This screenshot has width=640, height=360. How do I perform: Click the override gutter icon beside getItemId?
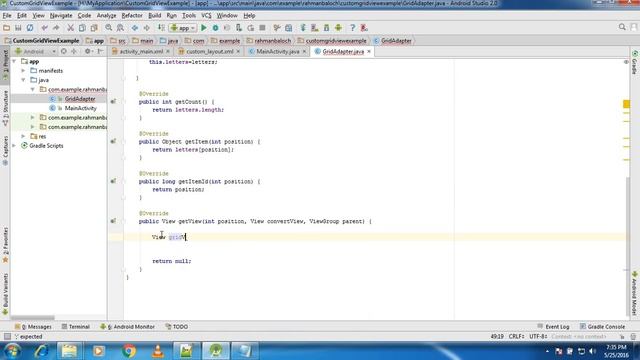tap(113, 181)
